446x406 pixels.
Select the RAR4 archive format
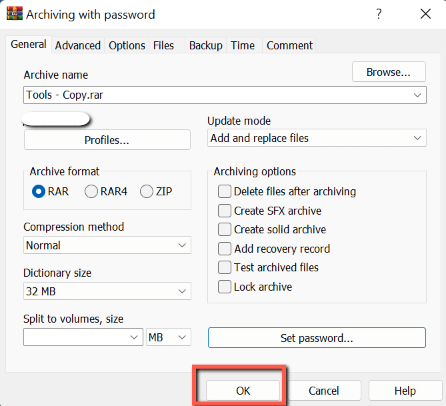(x=91, y=191)
